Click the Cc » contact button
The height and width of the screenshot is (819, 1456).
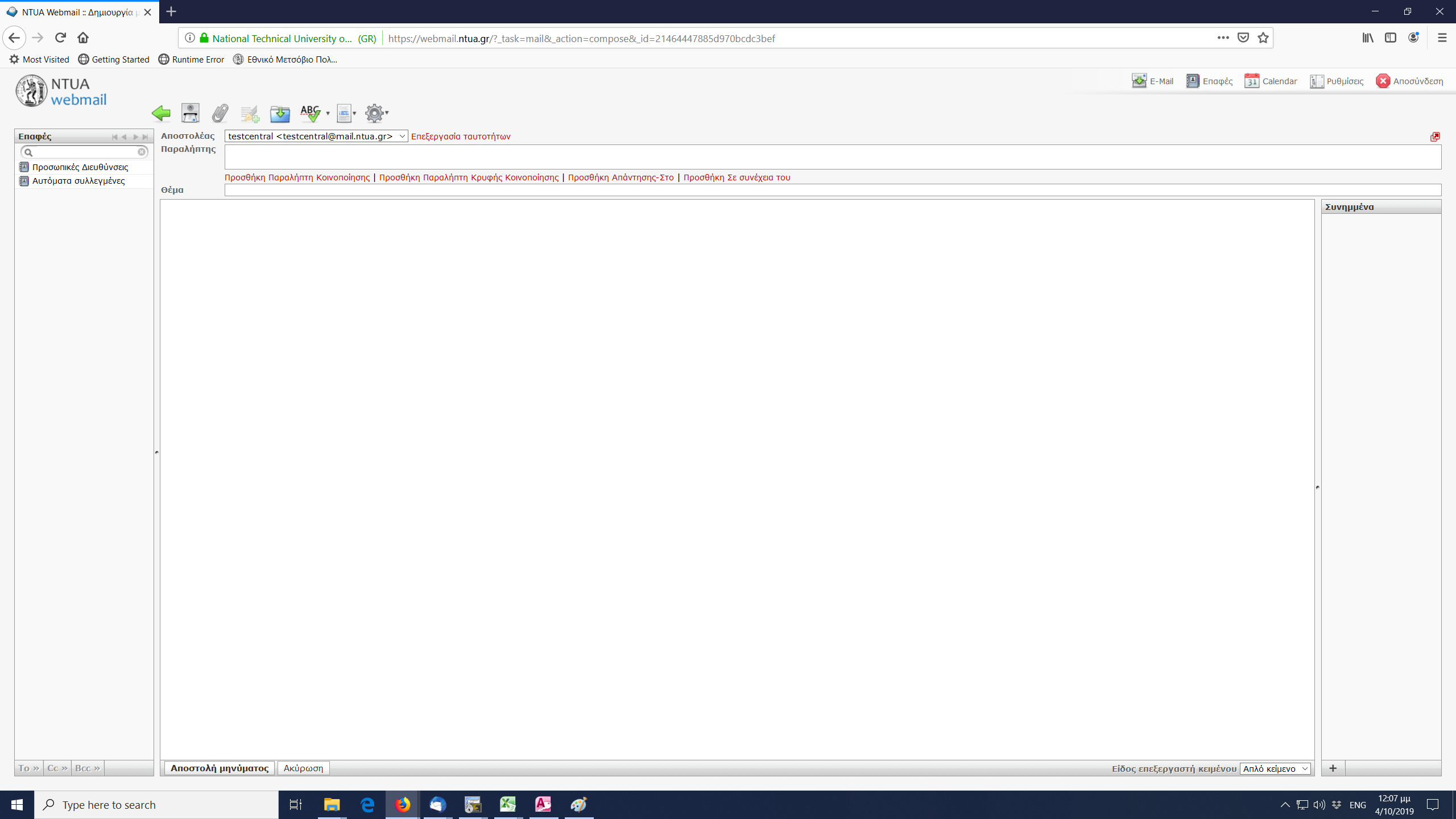pos(57,768)
